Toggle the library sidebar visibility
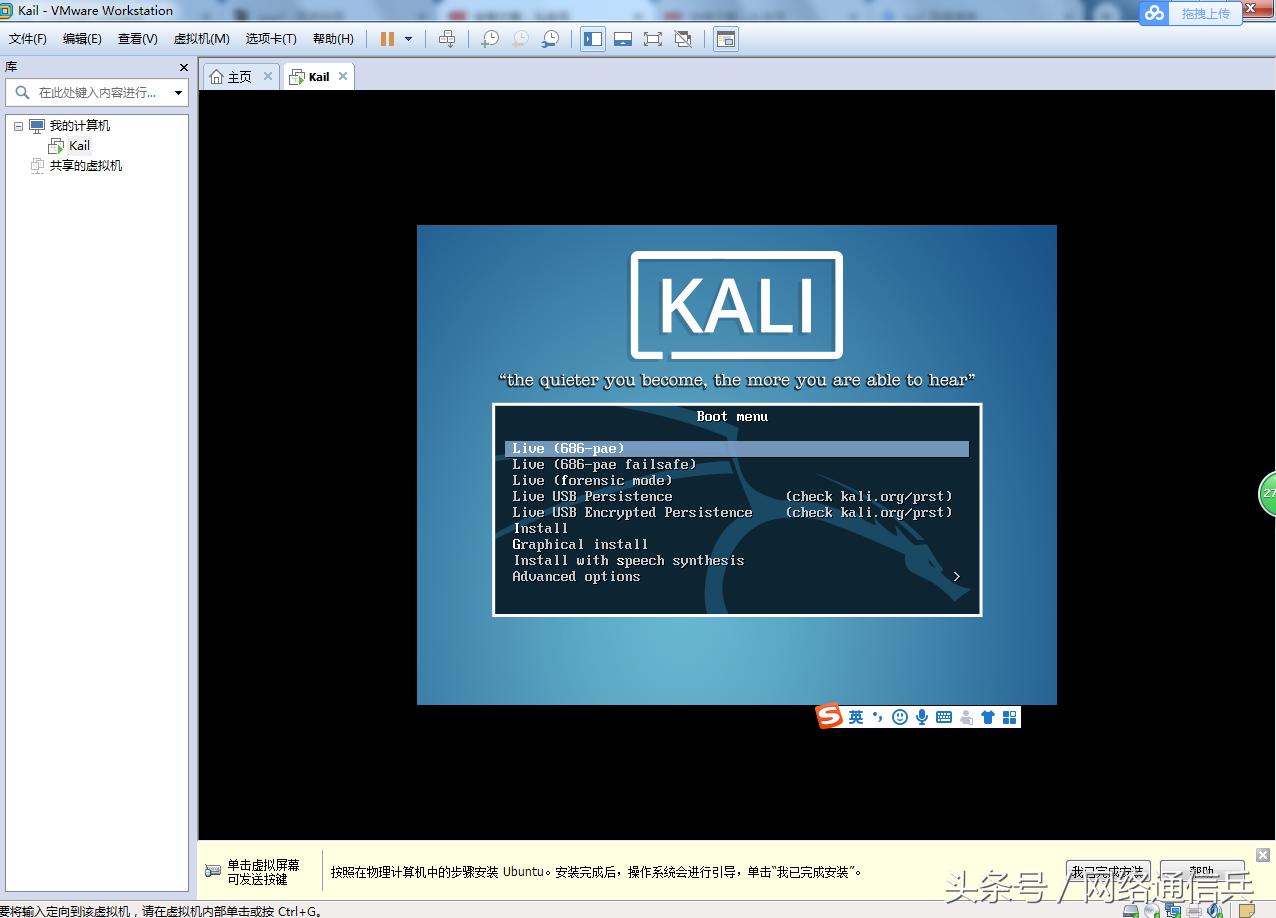1276x918 pixels. coord(593,38)
